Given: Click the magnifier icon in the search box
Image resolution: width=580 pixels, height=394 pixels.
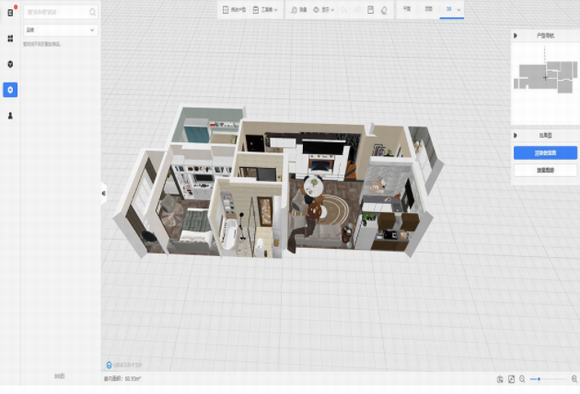Looking at the screenshot, I should 92,12.
